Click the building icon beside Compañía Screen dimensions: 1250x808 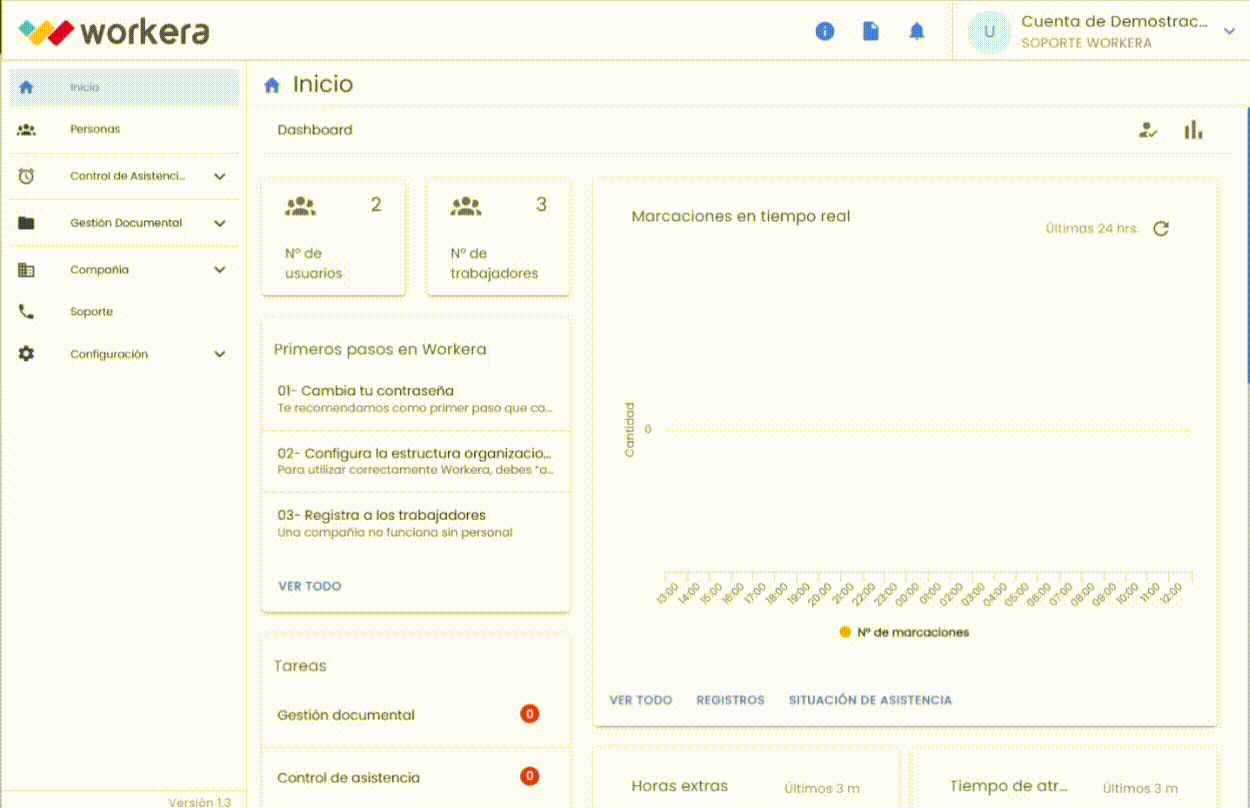(26, 270)
